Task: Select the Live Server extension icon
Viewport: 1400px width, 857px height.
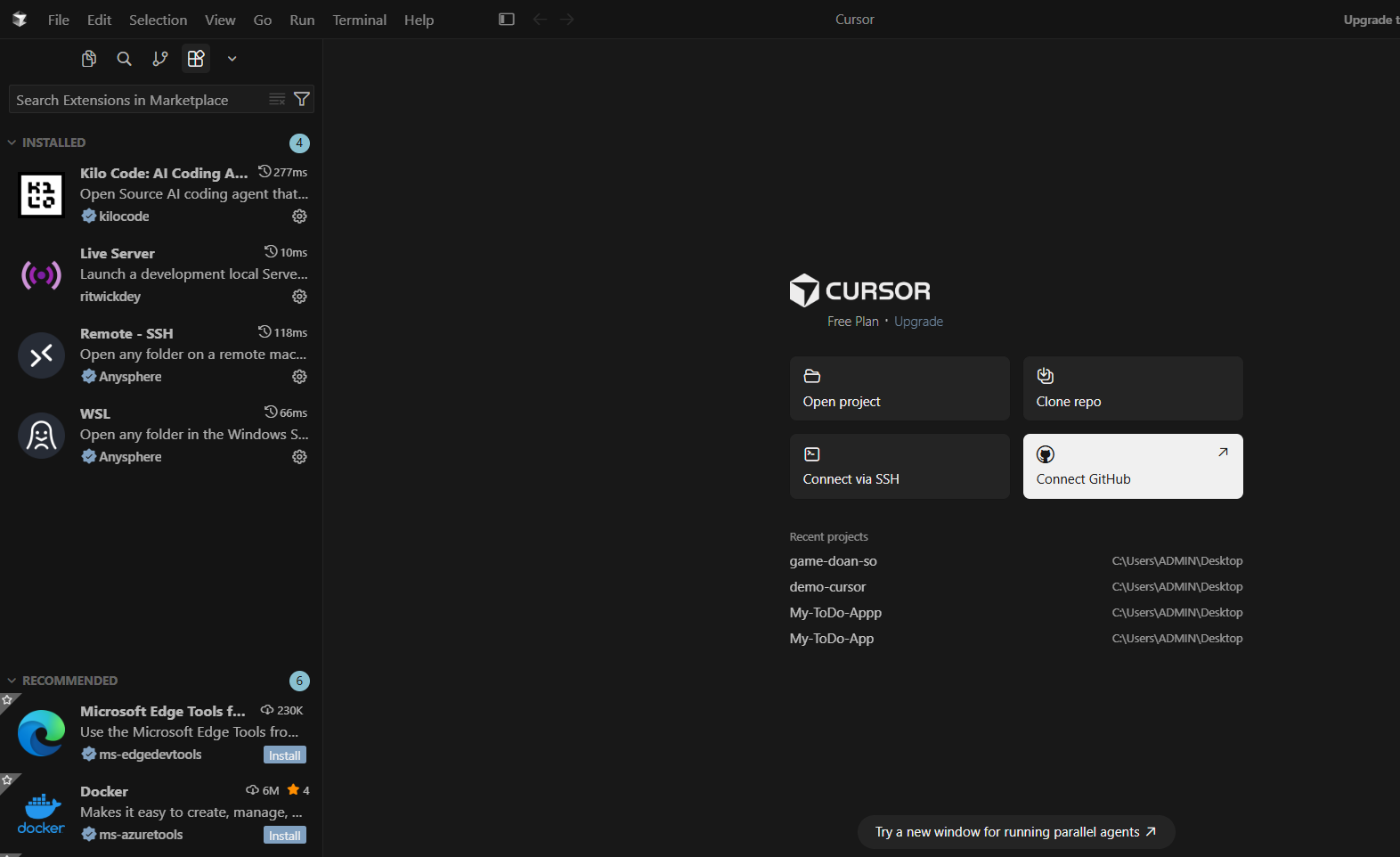Action: 41,274
